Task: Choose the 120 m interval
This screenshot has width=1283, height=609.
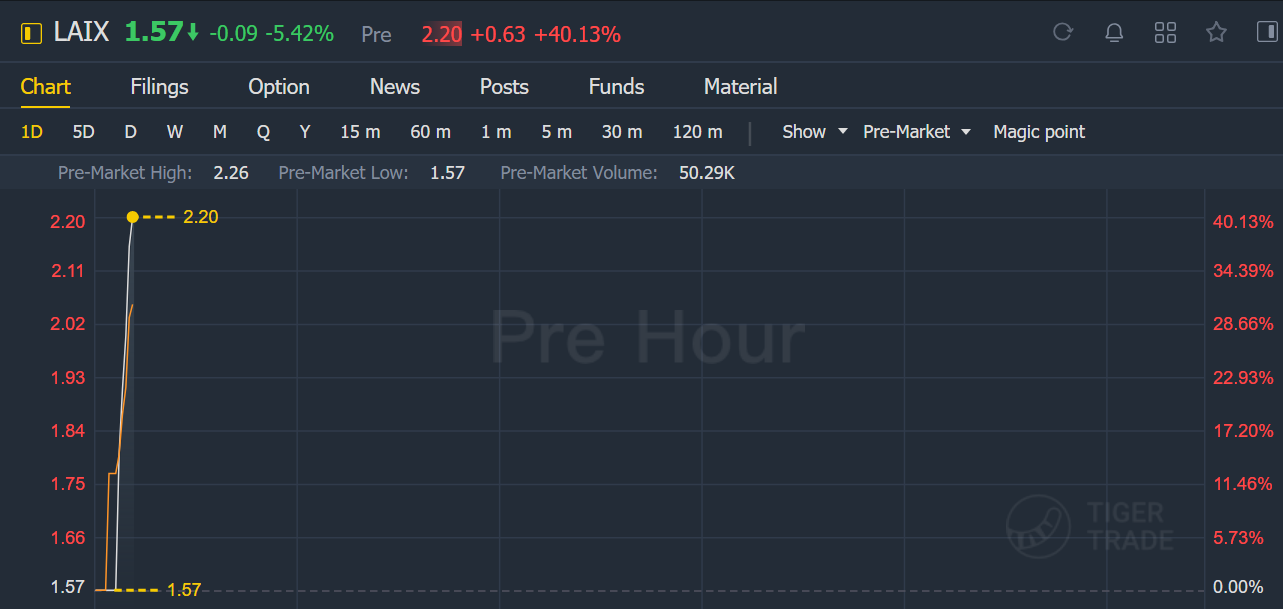Action: pos(697,132)
